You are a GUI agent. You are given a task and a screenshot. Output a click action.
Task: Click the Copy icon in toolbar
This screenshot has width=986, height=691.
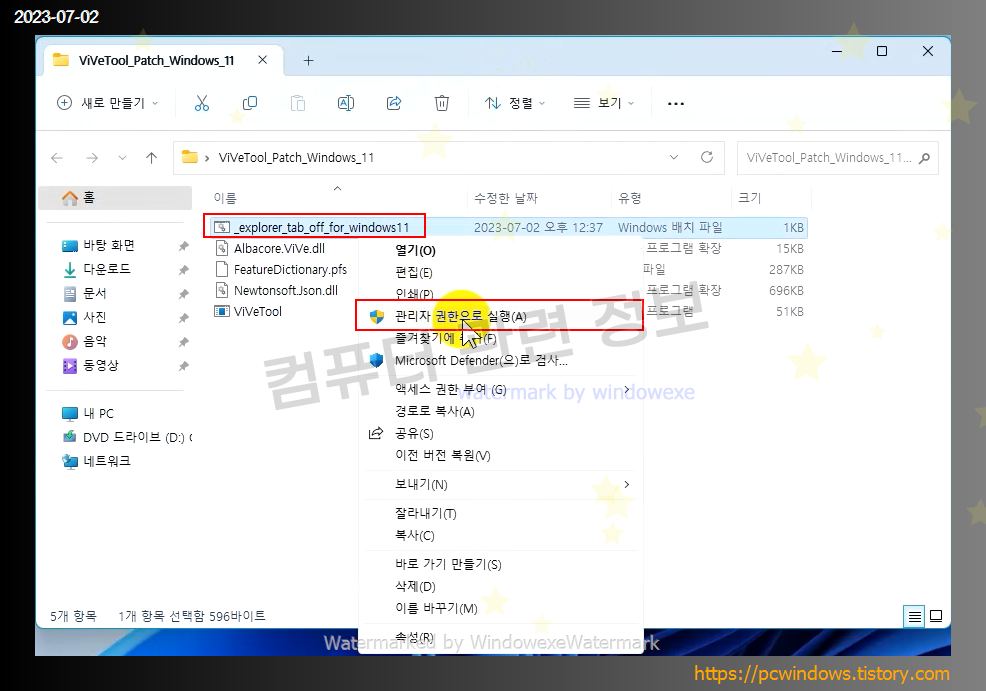[x=250, y=103]
